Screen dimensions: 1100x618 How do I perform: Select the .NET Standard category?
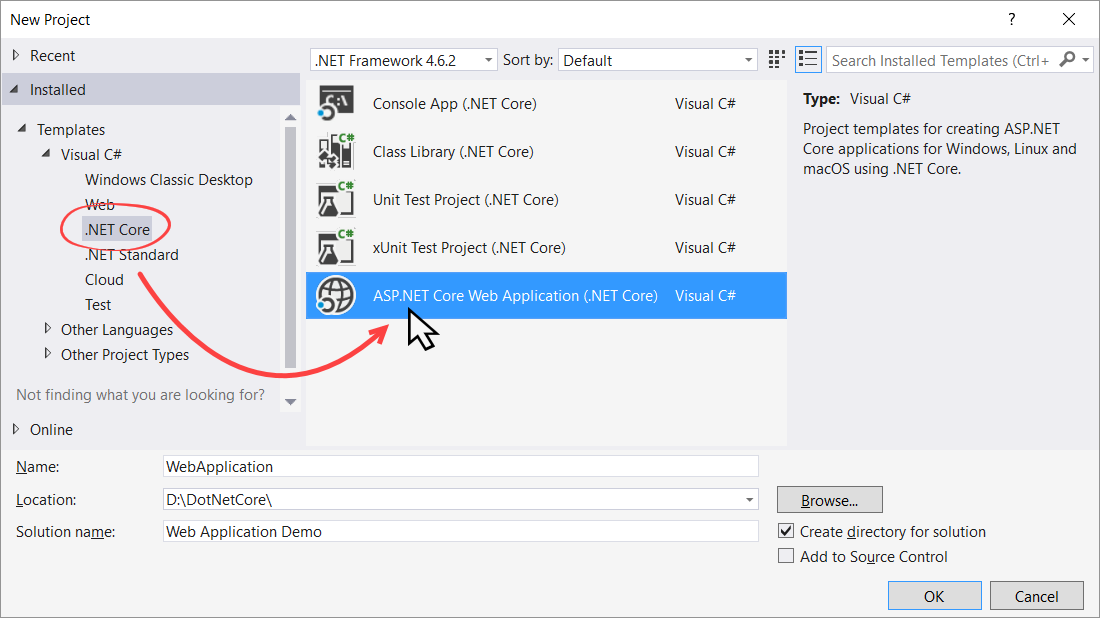click(x=132, y=255)
